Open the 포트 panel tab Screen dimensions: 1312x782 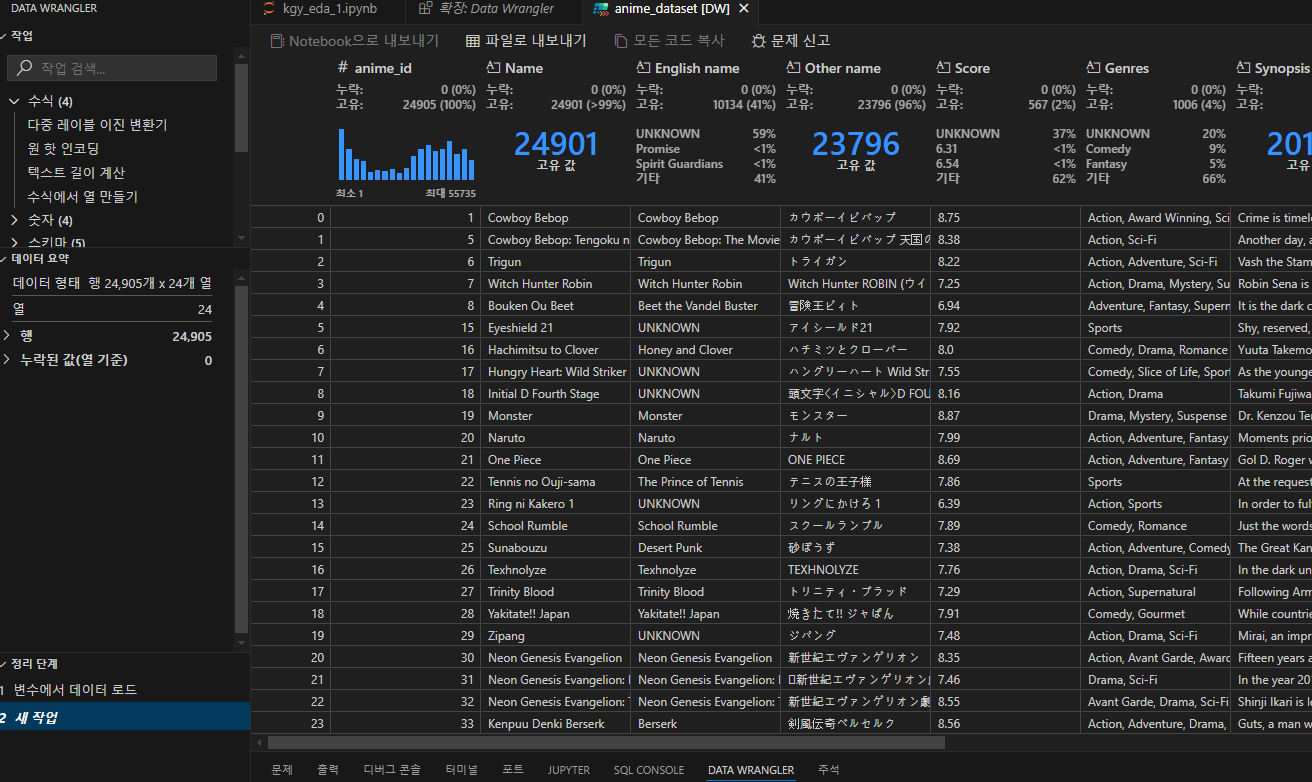pyautogui.click(x=513, y=770)
